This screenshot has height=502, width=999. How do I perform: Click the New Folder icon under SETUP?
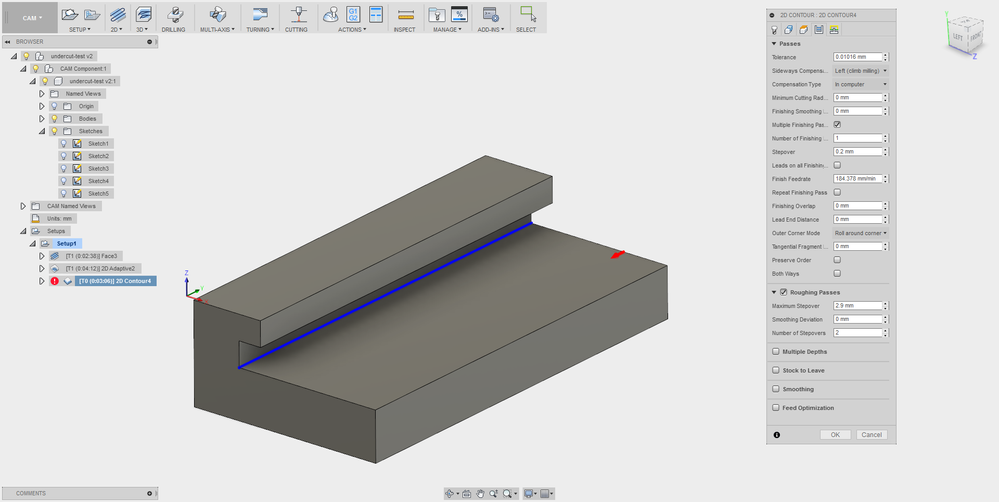pyautogui.click(x=92, y=14)
